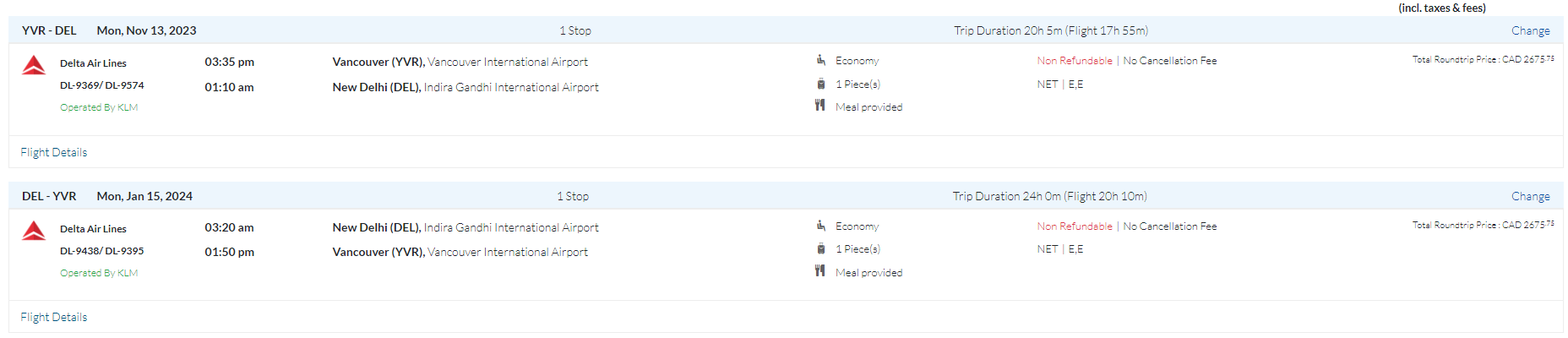Click the 1 Stop label on the return flight
The image size is (1568, 338).
click(573, 196)
